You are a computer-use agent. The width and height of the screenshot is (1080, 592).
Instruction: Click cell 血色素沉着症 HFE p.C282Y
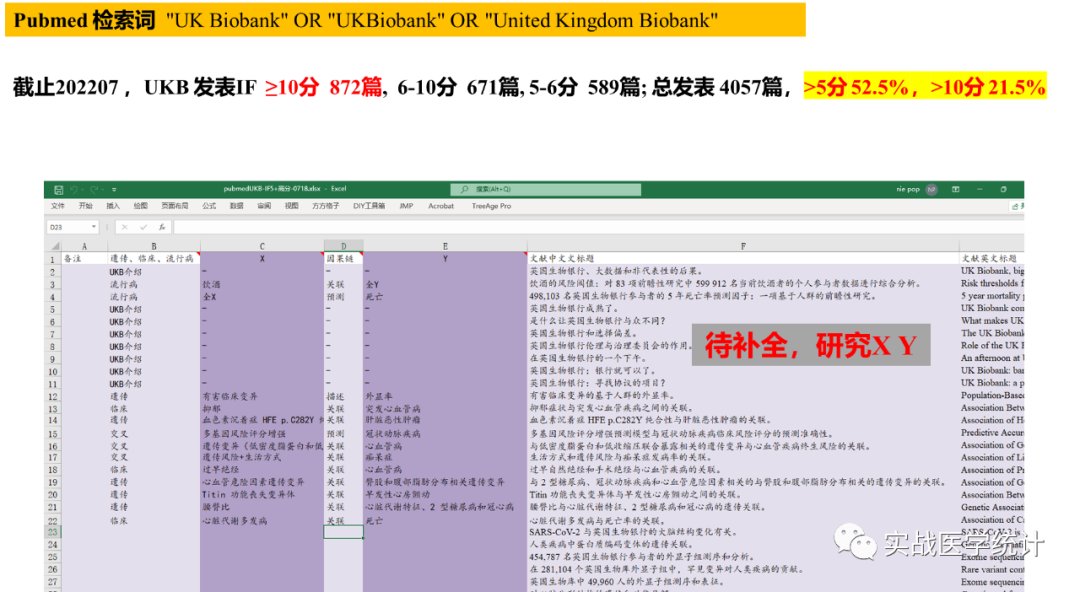262,420
